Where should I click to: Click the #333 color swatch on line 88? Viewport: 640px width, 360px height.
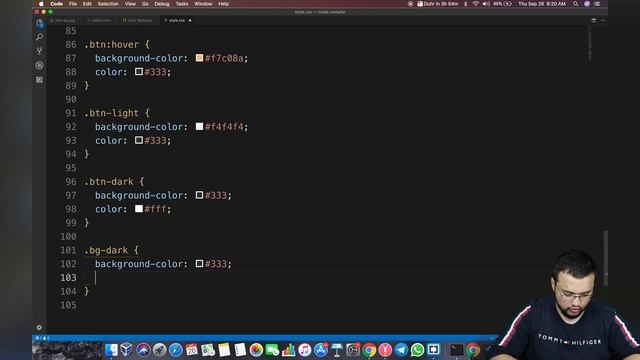pos(139,72)
